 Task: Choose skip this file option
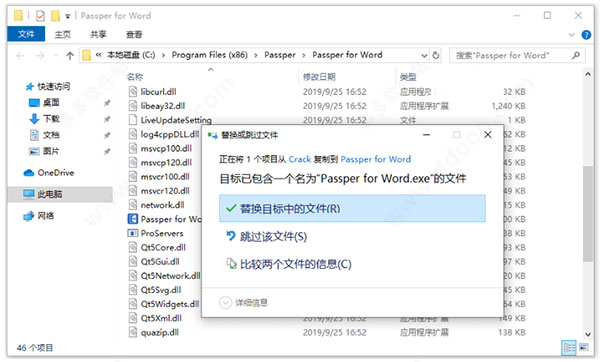coord(267,236)
